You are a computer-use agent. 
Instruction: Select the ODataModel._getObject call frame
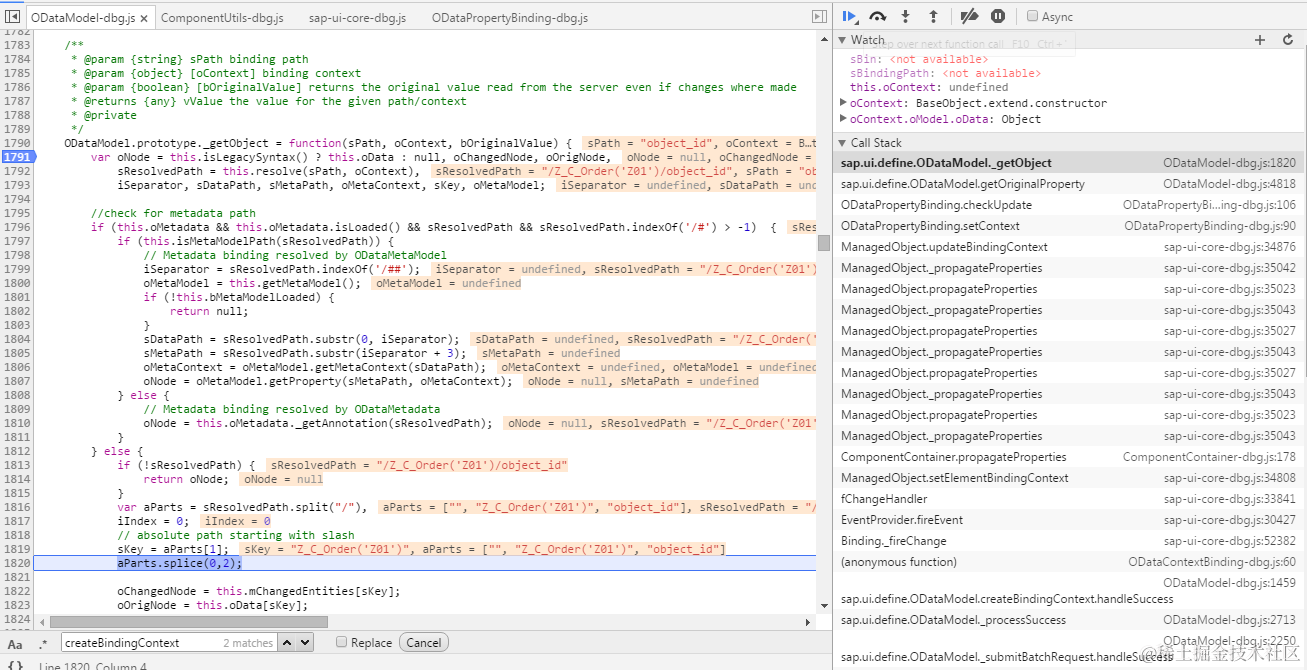1069,163
